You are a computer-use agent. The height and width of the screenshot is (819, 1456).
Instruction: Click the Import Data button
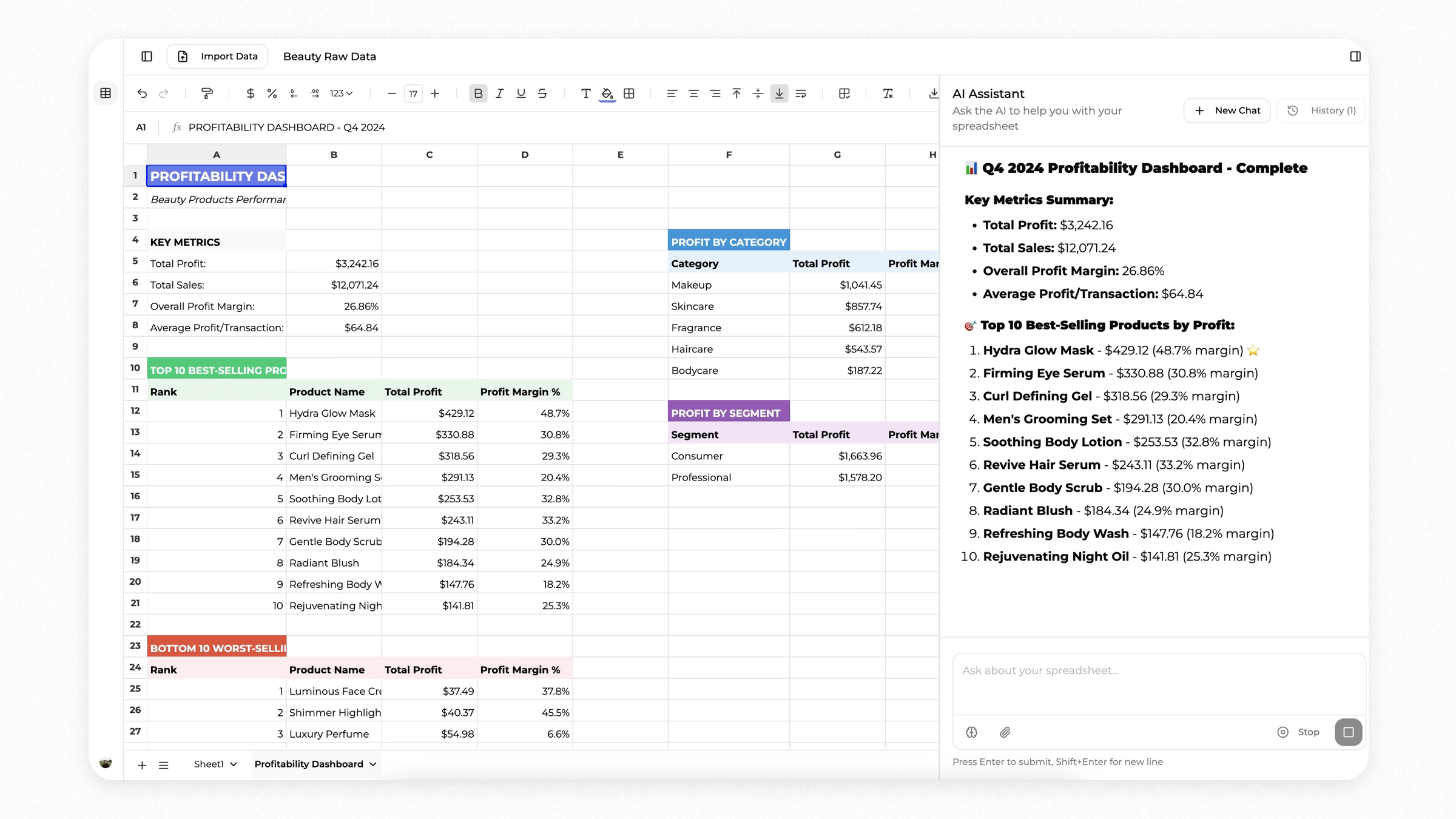[x=218, y=56]
